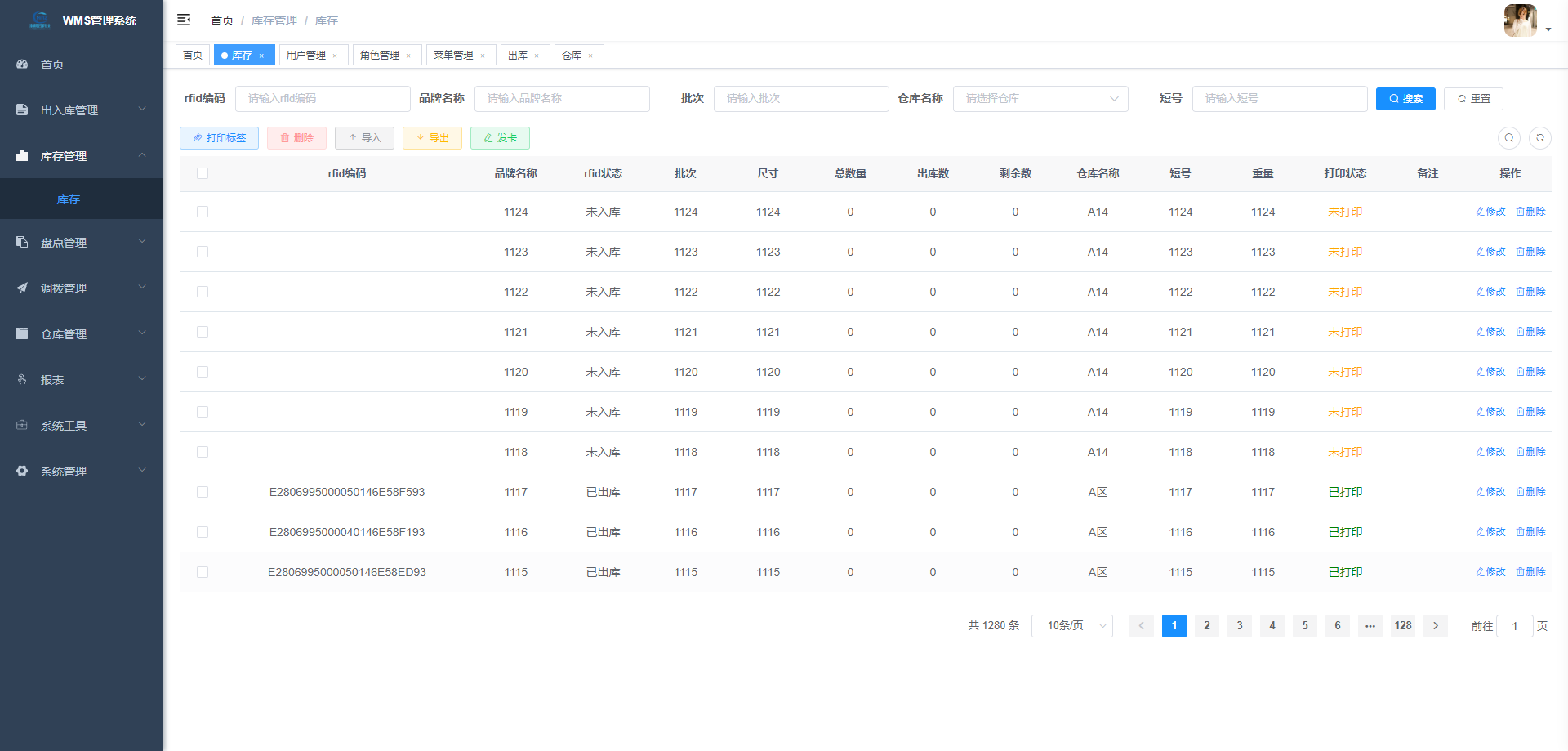Select the 库存 submenu item in sidebar

82,199
